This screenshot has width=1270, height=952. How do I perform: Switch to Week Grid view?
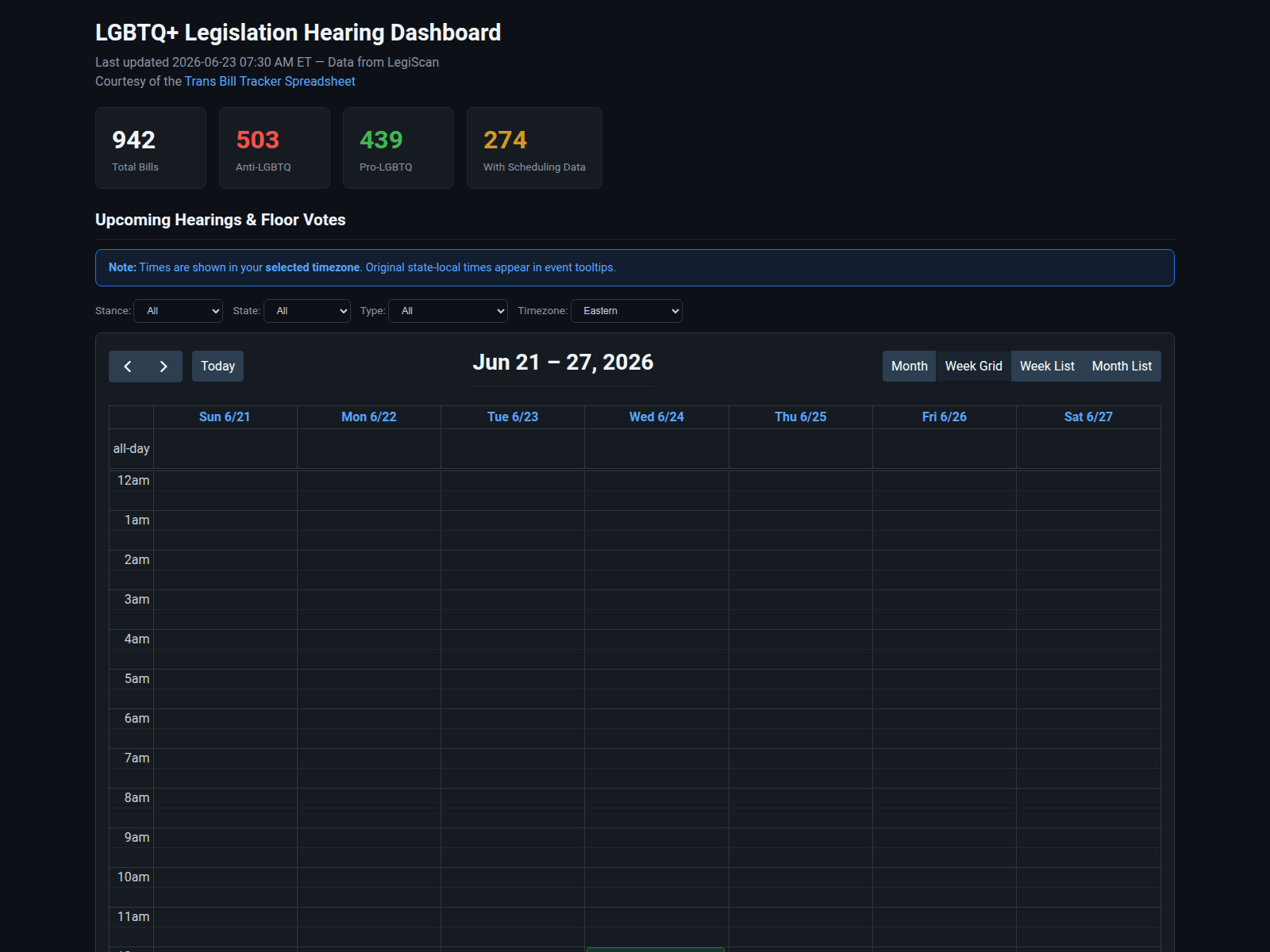(973, 367)
